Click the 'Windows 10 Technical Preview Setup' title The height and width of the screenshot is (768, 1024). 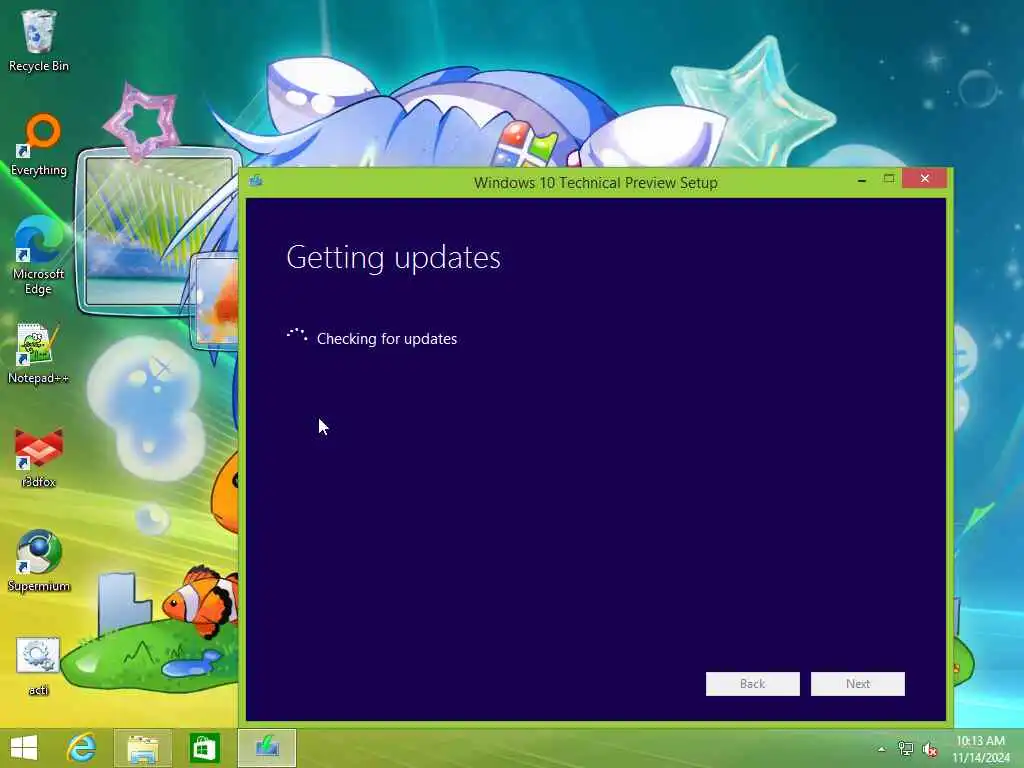click(x=596, y=183)
